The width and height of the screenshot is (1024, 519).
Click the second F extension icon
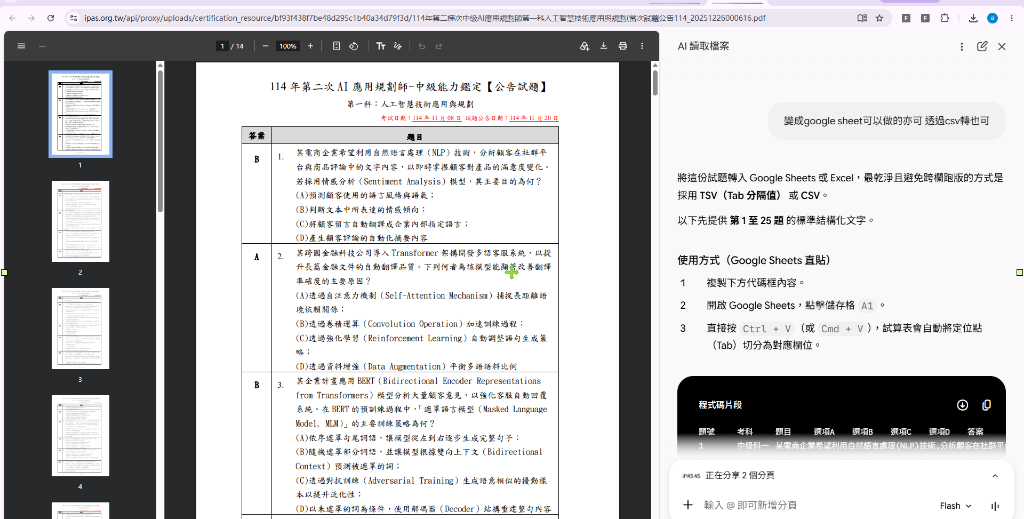tap(925, 18)
